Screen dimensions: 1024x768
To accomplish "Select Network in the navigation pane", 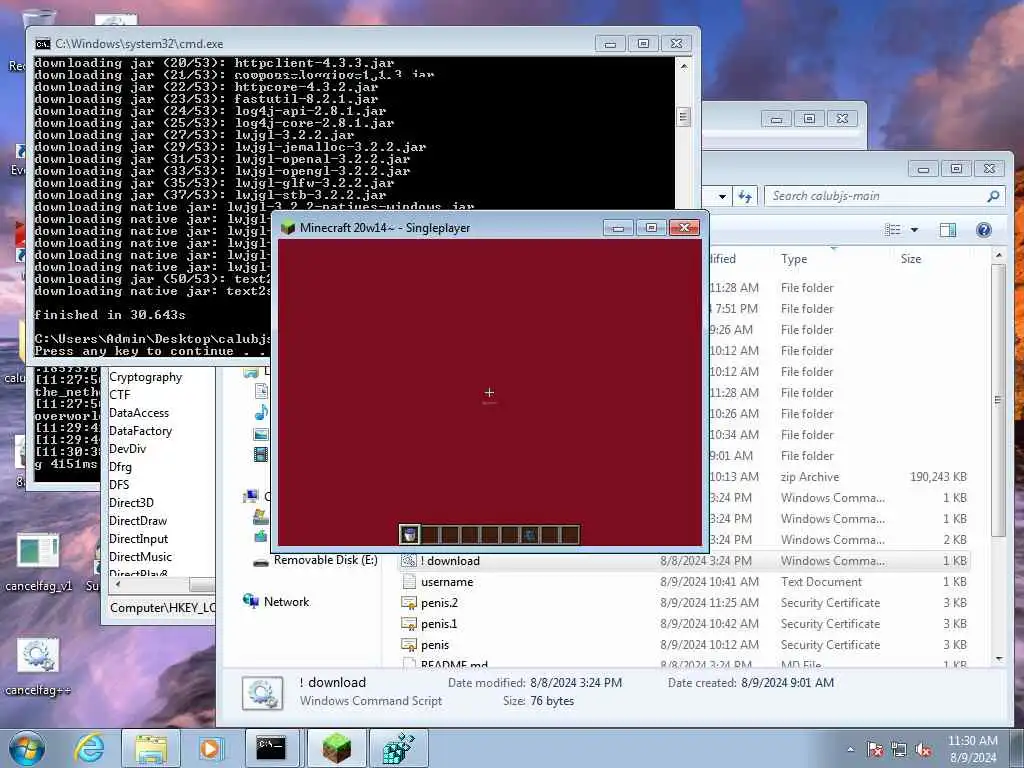I will [x=286, y=601].
